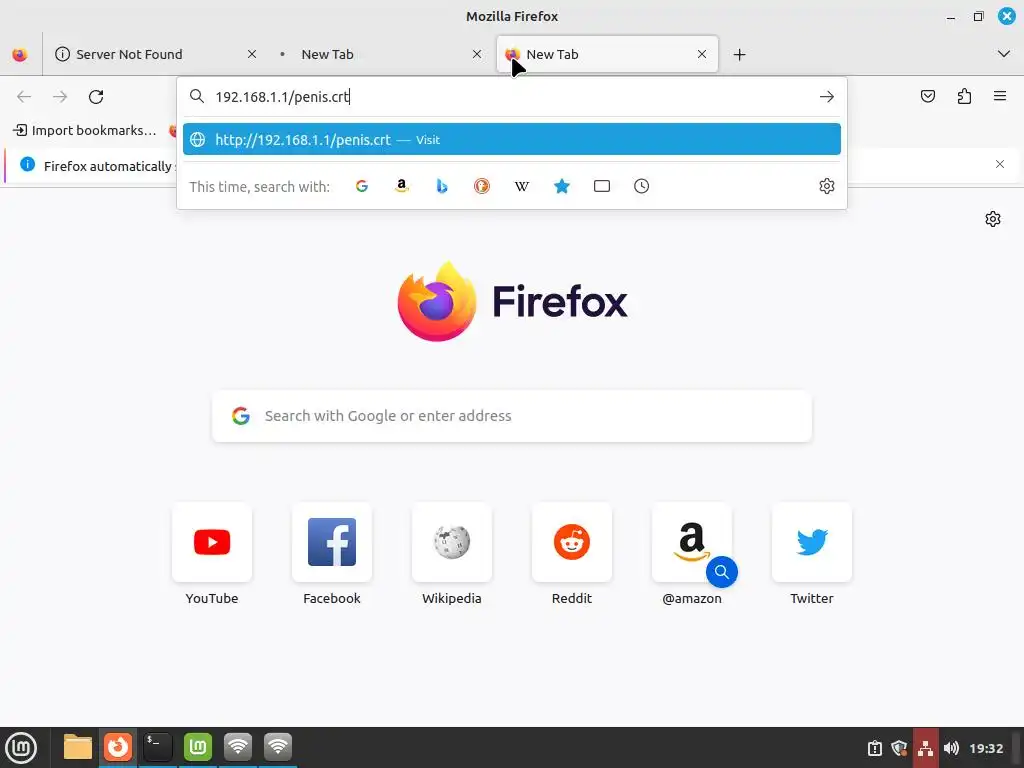This screenshot has width=1024, height=768.
Task: Search this time with DuckDuckGo
Action: point(482,186)
